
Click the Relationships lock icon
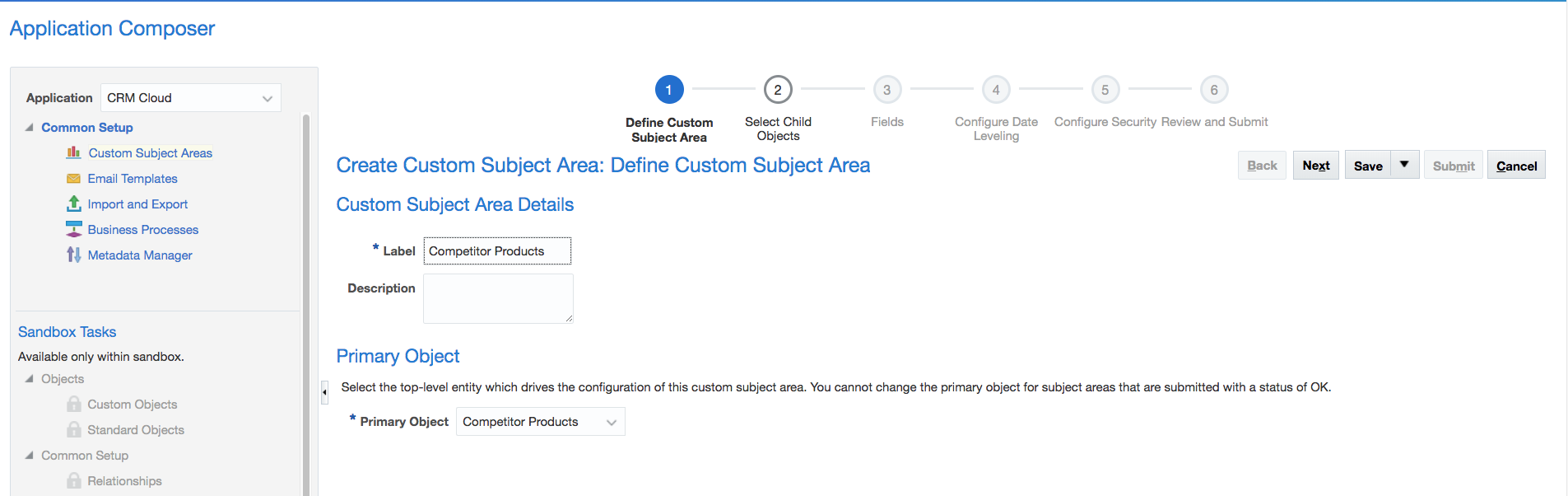tap(74, 480)
